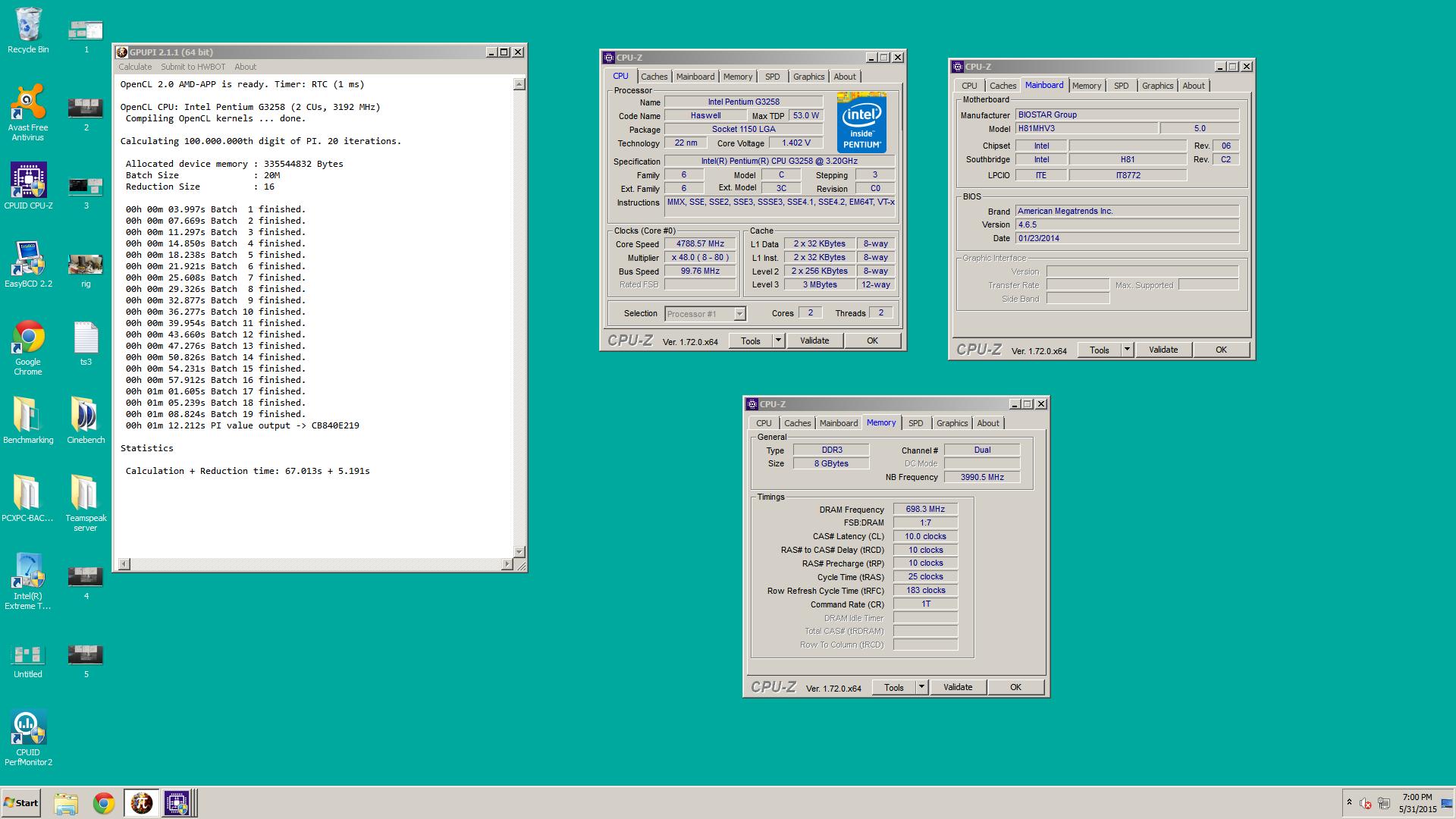Click Validate in Mainboard window
This screenshot has width=1456, height=819.
coord(1163,350)
